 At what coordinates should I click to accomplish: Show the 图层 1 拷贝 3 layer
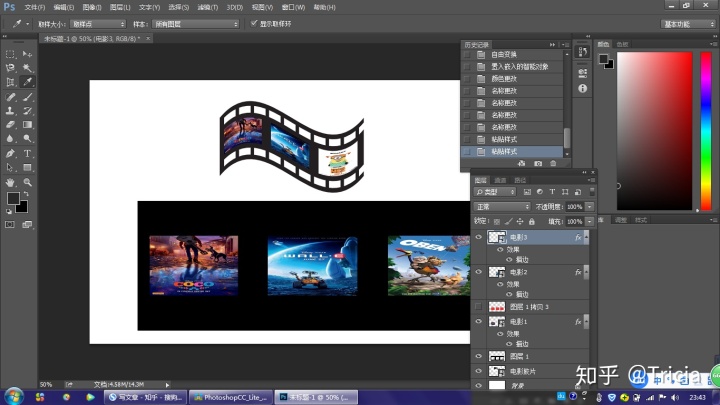click(478, 306)
